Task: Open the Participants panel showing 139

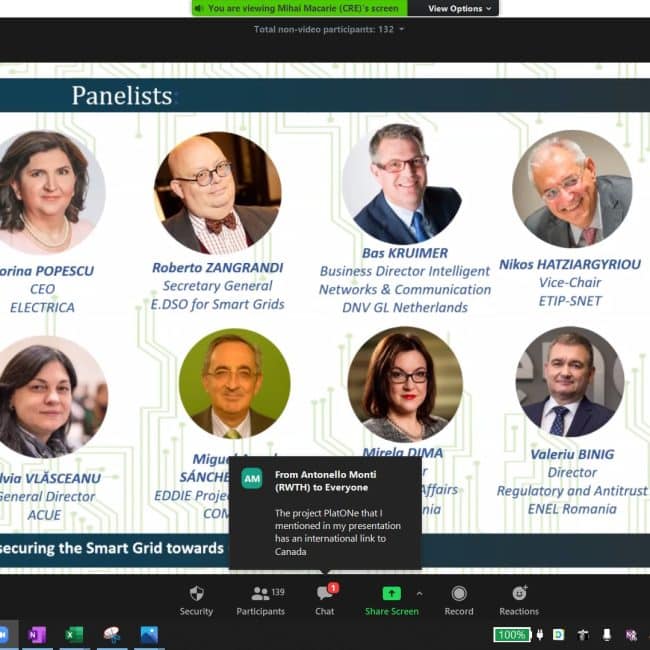Action: click(260, 600)
